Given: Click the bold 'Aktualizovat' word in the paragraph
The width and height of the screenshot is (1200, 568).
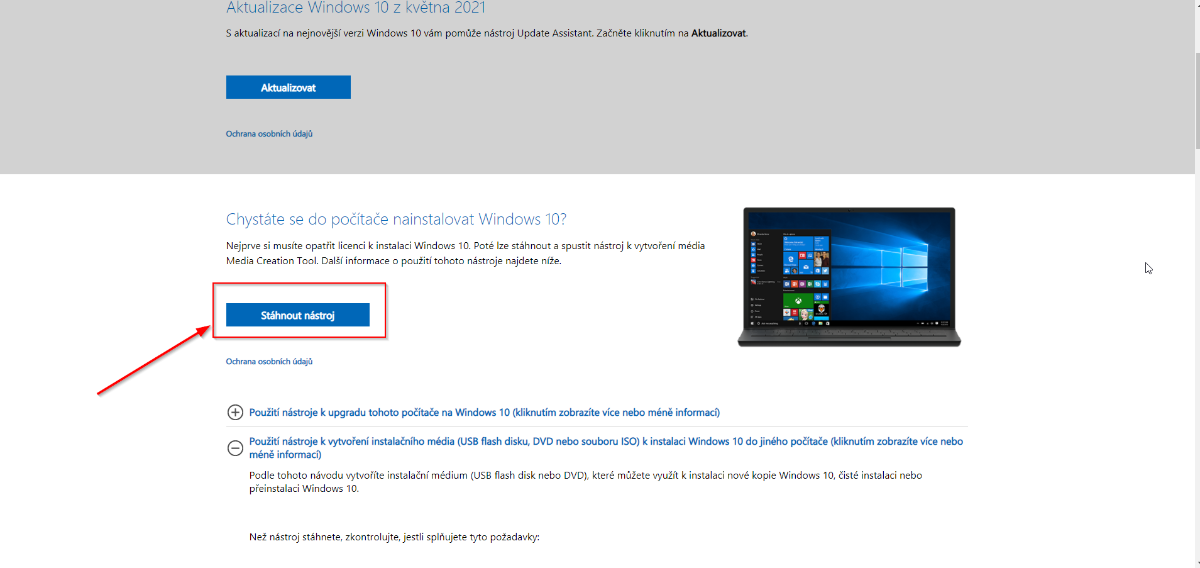Looking at the screenshot, I should 718,33.
